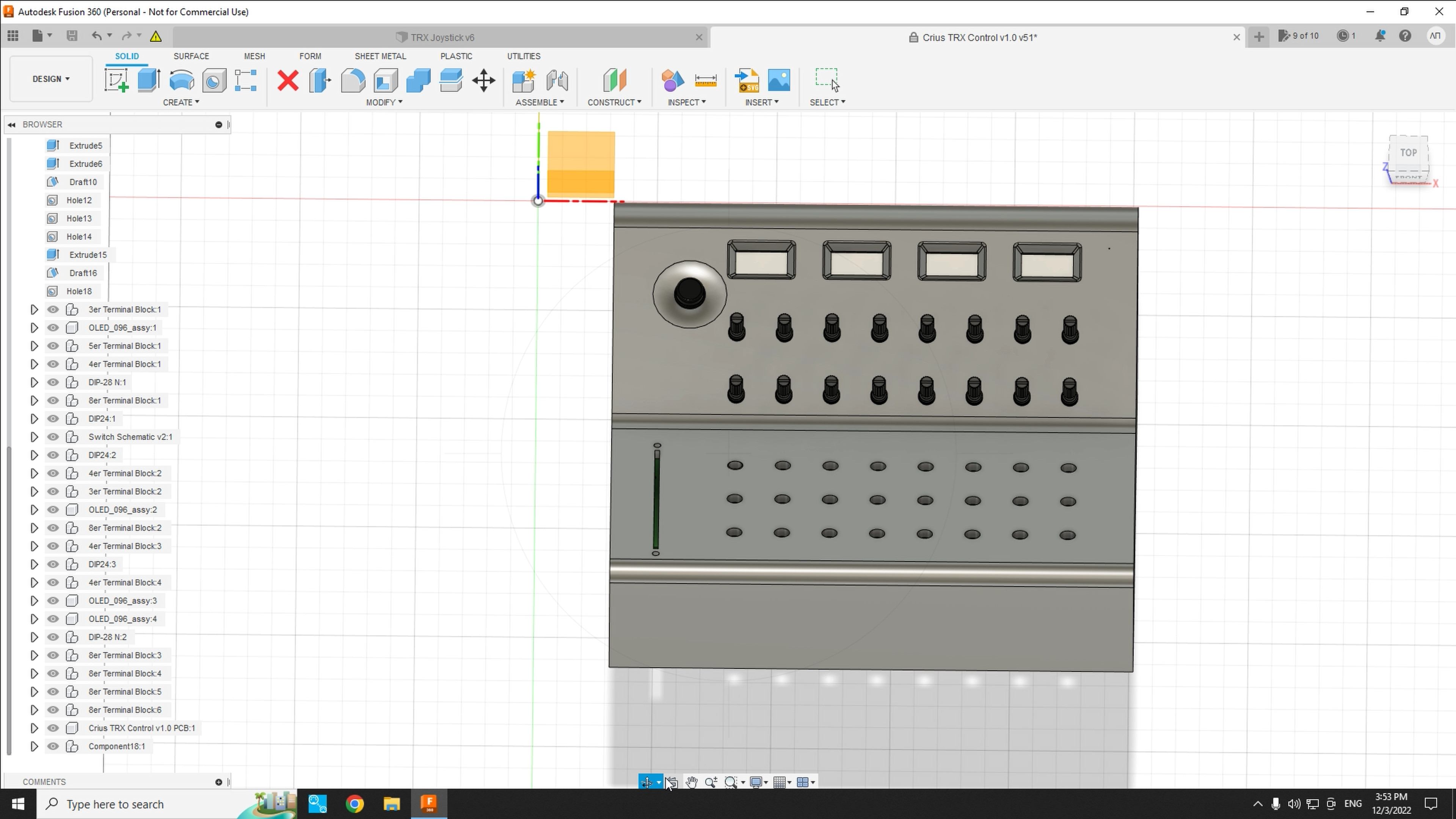Click TOP on the ViewCube
This screenshot has width=1456, height=819.
point(1408,152)
